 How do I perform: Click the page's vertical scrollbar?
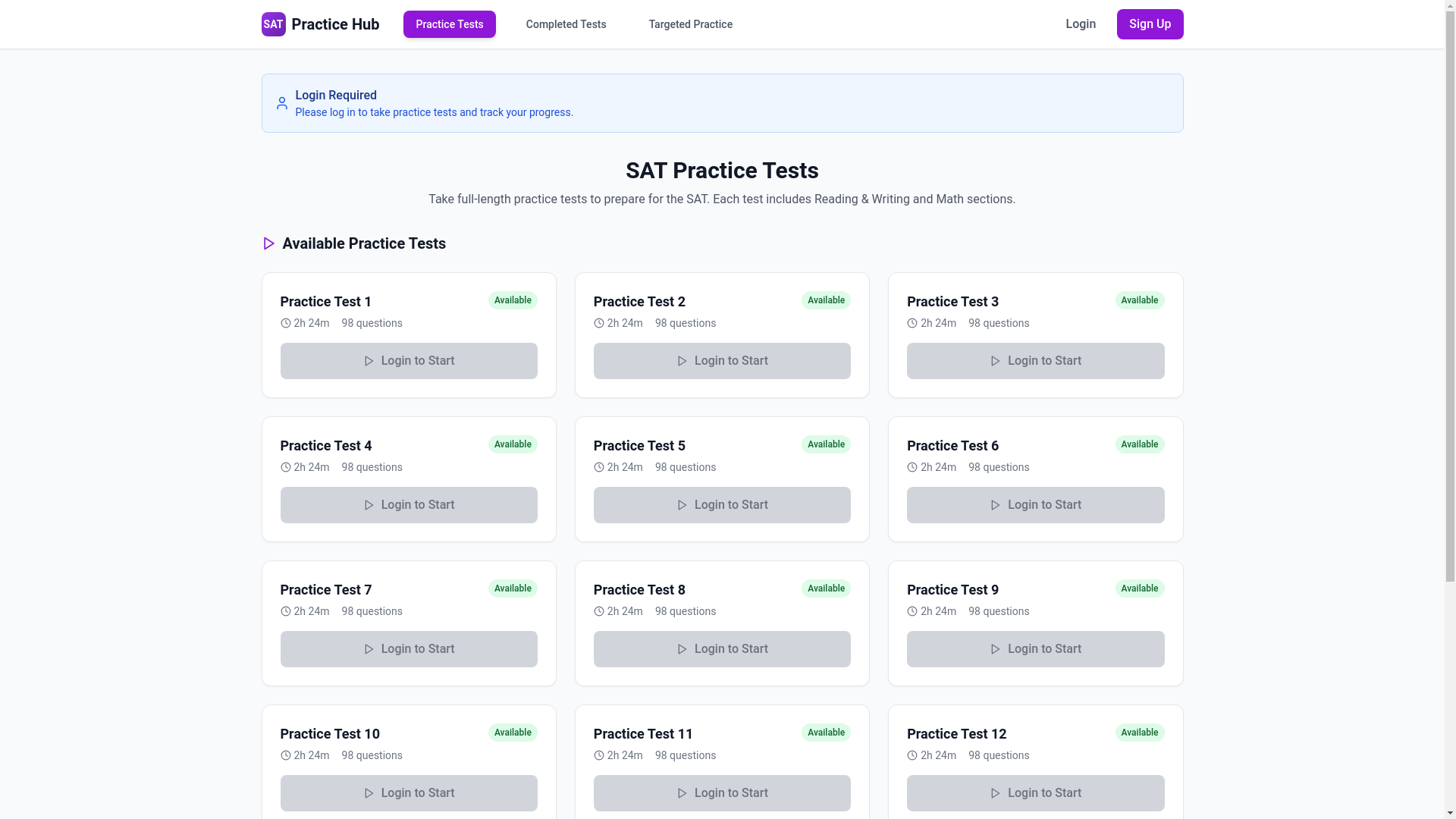[x=1450, y=303]
